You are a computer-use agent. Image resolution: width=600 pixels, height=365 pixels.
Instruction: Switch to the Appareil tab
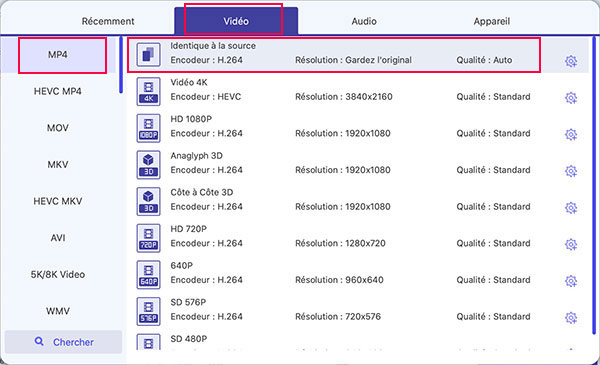(x=492, y=21)
